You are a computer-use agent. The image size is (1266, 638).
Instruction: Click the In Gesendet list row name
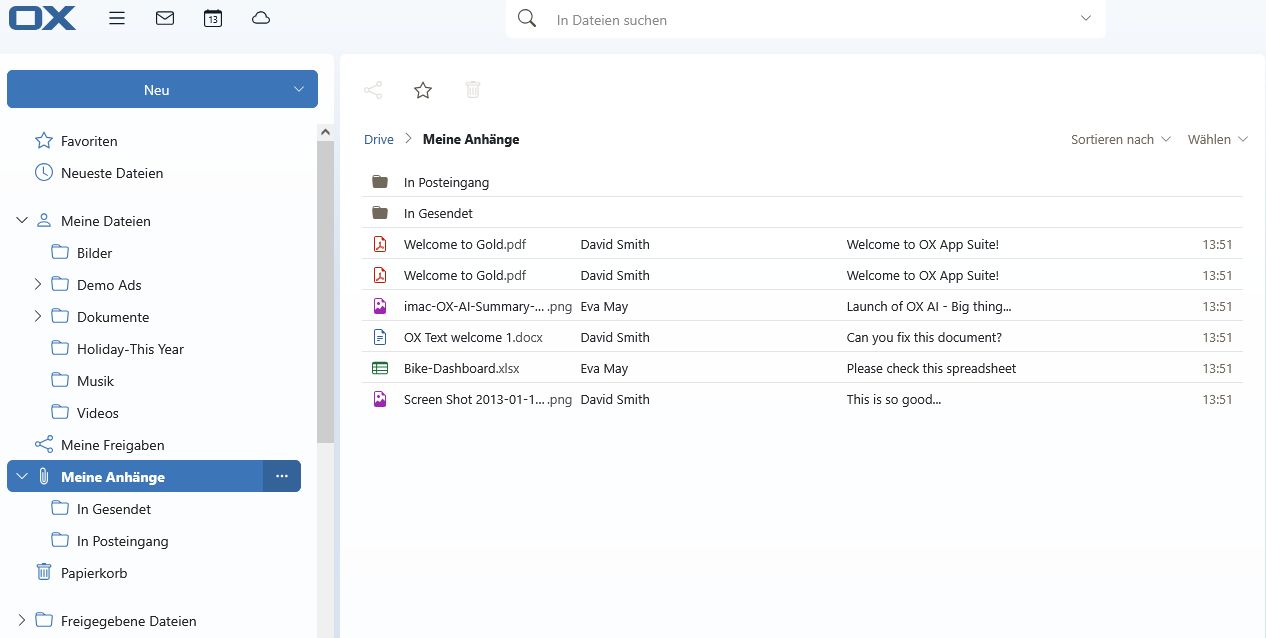pos(438,213)
